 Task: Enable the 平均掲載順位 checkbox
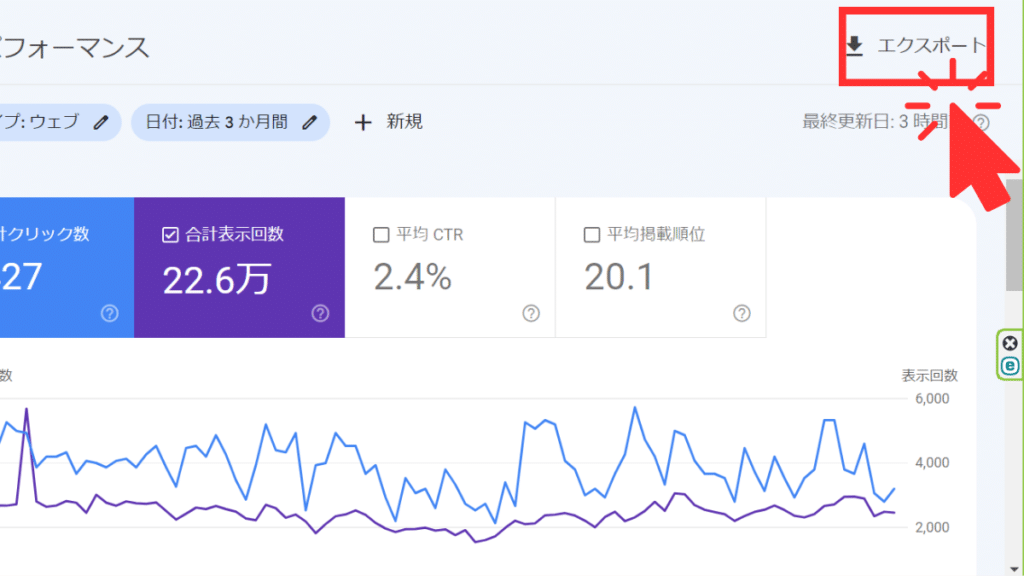pyautogui.click(x=590, y=234)
